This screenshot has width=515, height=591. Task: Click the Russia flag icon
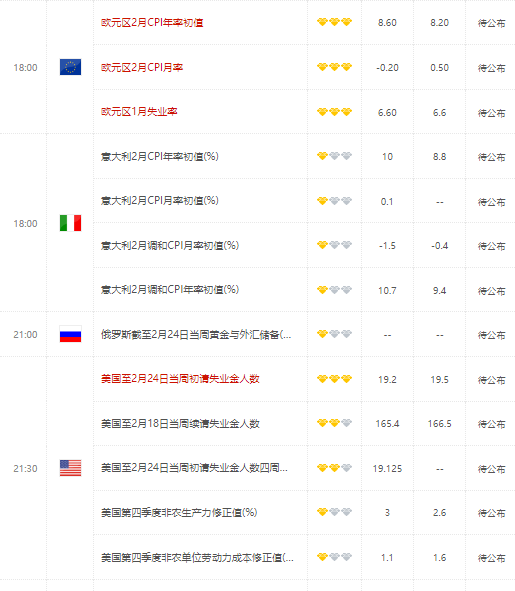pyautogui.click(x=71, y=334)
